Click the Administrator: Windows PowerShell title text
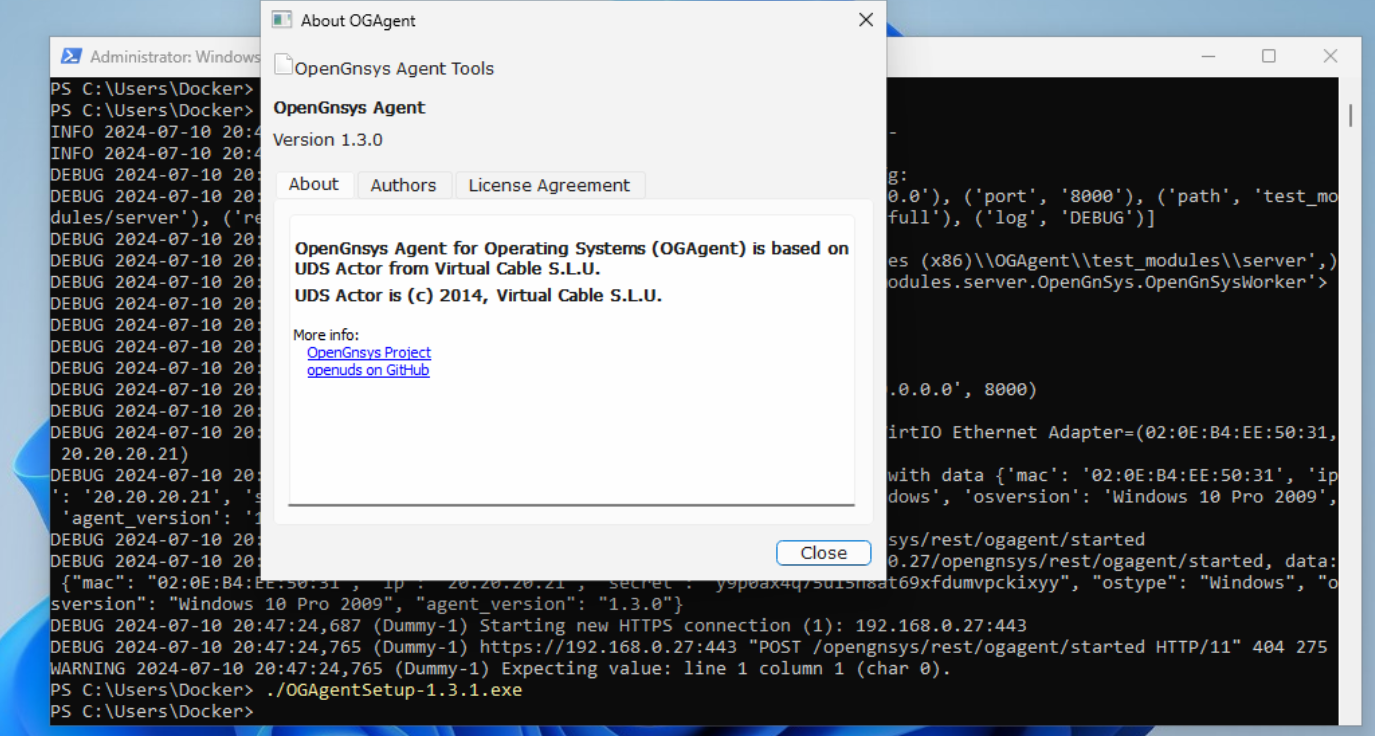 (x=175, y=57)
